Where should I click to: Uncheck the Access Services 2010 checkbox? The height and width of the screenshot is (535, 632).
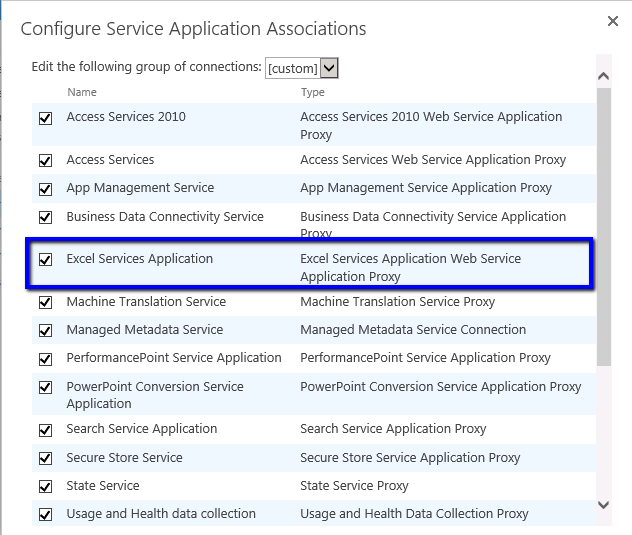tap(46, 119)
